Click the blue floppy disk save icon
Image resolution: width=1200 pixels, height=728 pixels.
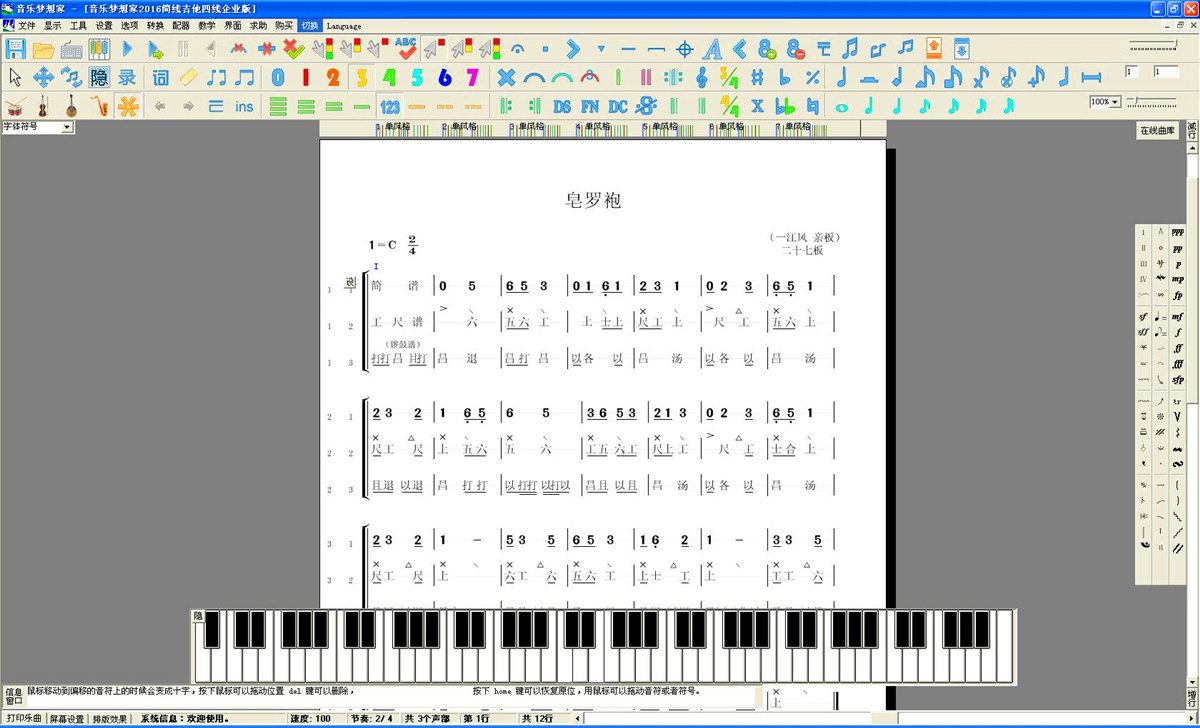pos(16,48)
